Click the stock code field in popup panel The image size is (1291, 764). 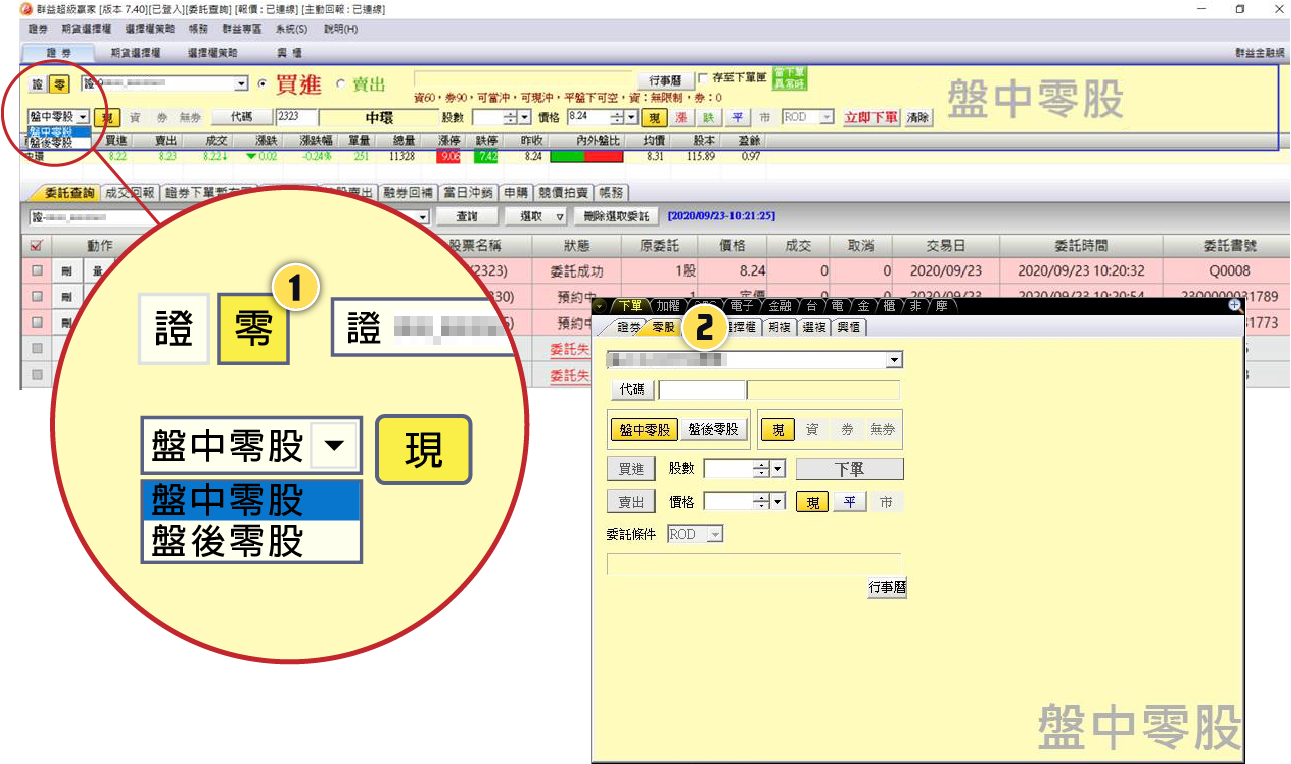[x=702, y=390]
